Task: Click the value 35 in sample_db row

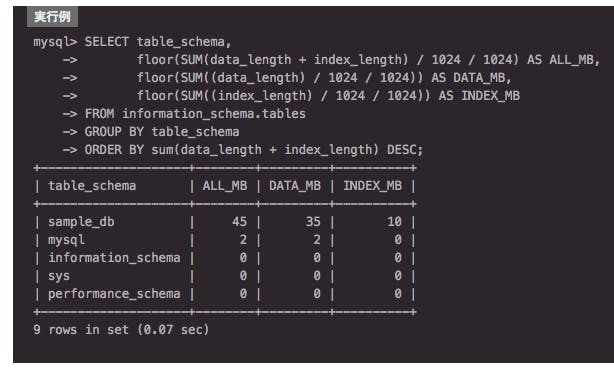Action: (313, 222)
